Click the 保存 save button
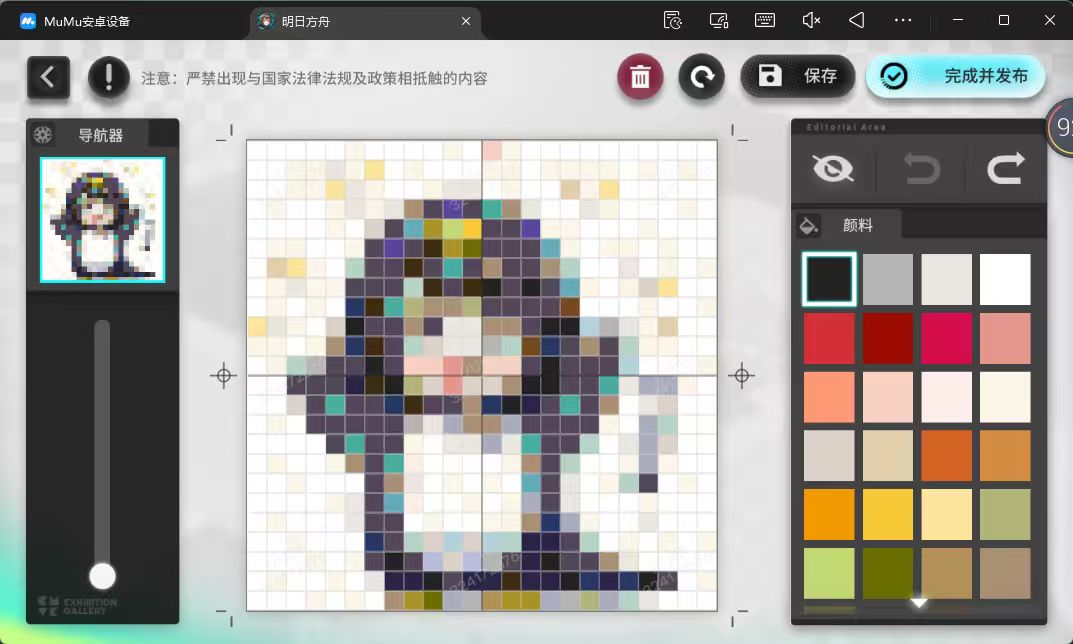Image resolution: width=1073 pixels, height=644 pixels. pyautogui.click(x=798, y=76)
